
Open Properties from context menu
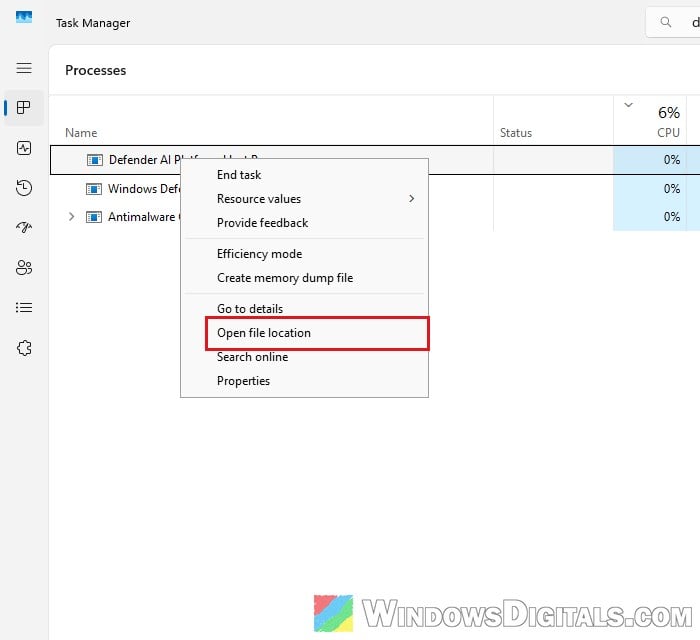(304, 381)
